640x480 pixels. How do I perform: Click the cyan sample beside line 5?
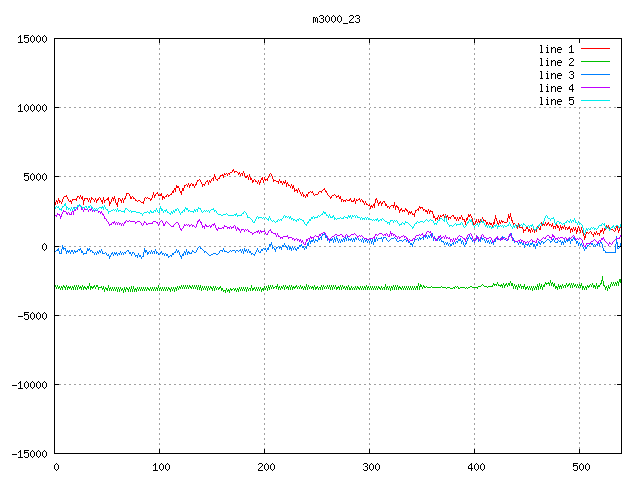pyautogui.click(x=595, y=101)
